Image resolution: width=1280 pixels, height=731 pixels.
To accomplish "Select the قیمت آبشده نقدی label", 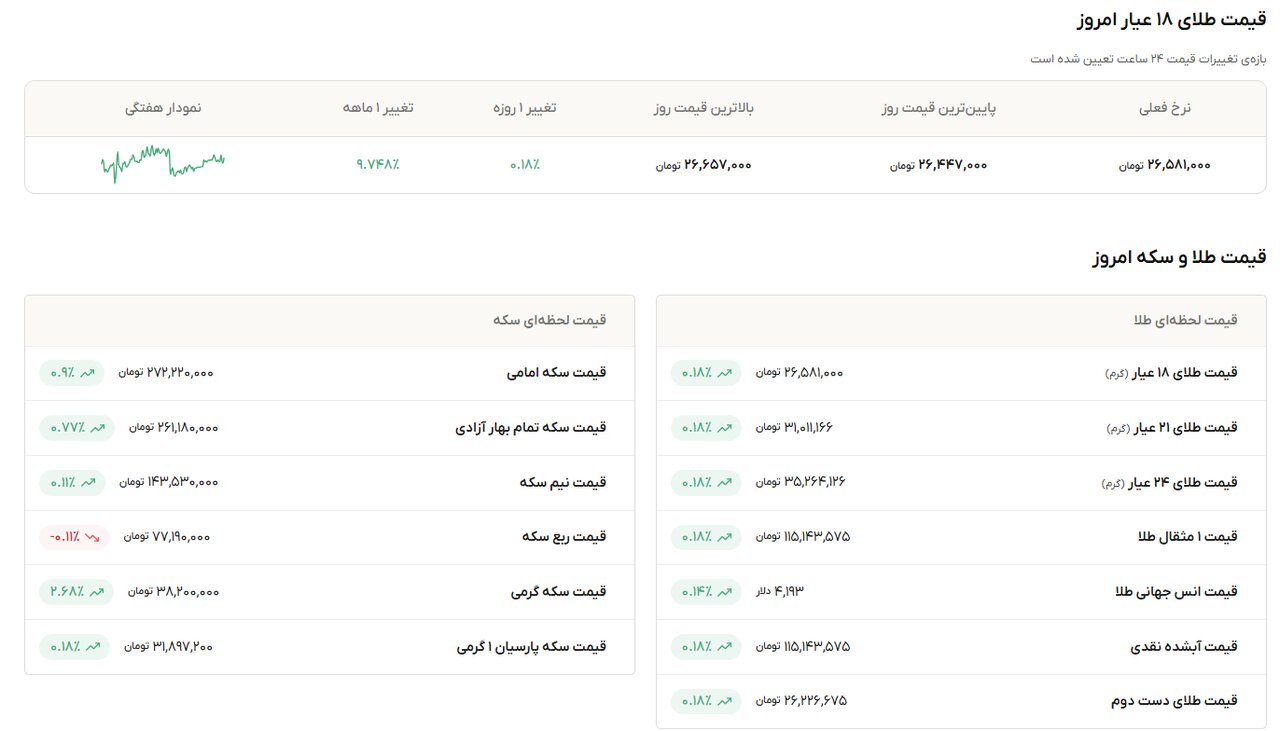I will (x=1183, y=646).
